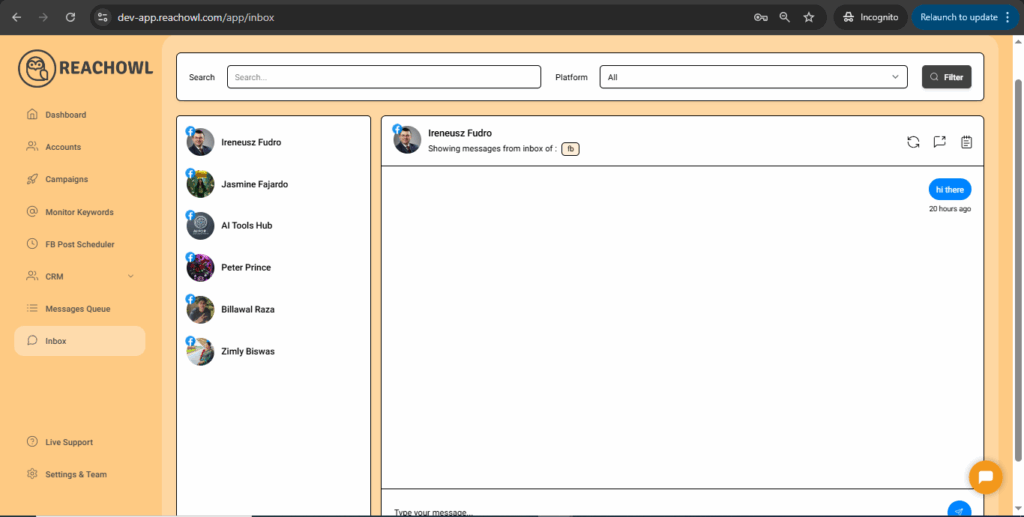Click the page vertical scrollbar
This screenshot has height=517, width=1024.
coord(1017,270)
